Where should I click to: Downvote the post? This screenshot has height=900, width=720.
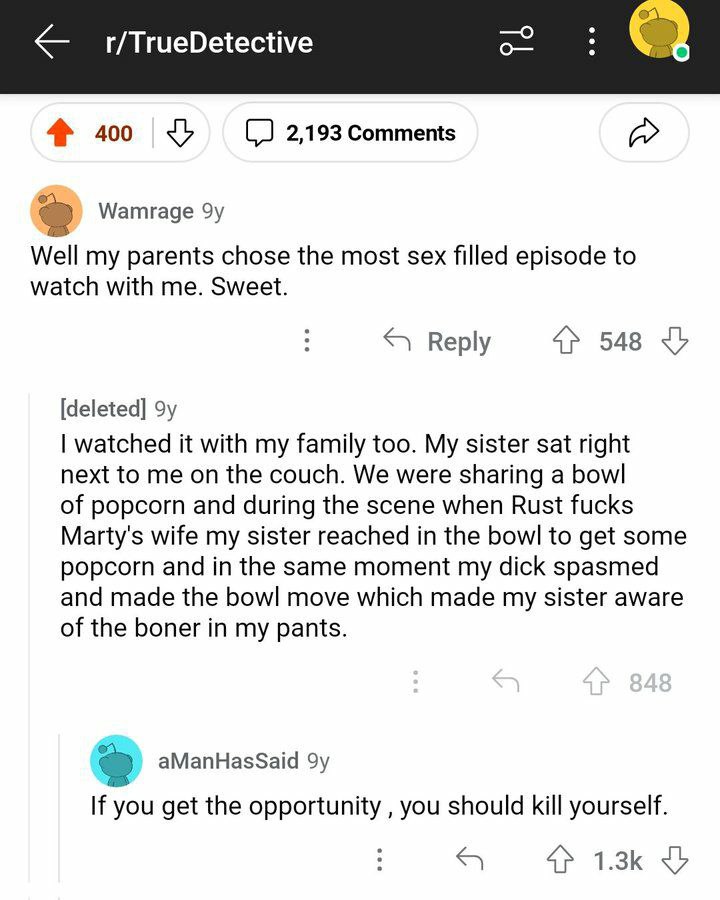179,133
